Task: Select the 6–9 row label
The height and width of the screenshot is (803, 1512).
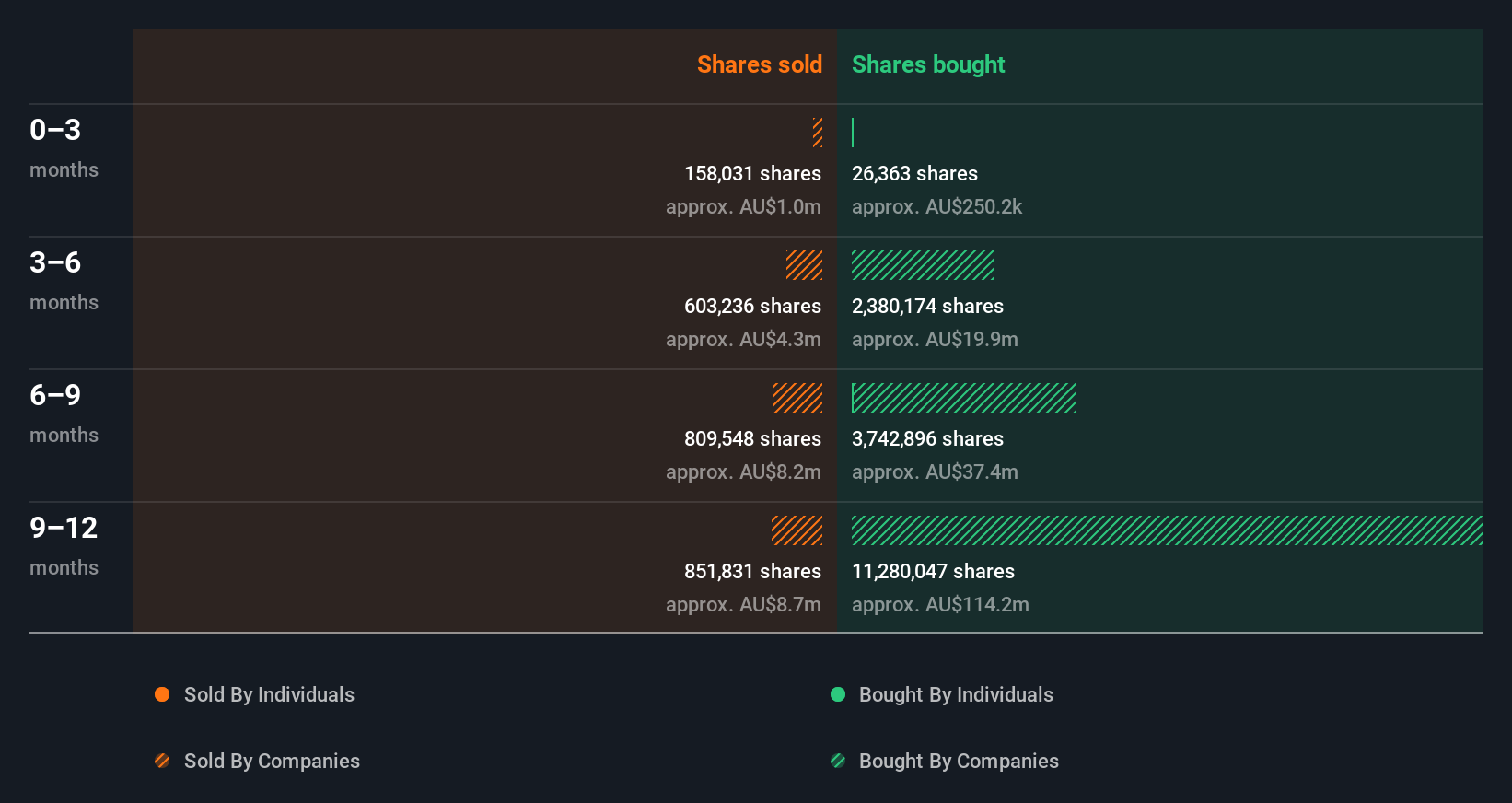Action: (55, 395)
